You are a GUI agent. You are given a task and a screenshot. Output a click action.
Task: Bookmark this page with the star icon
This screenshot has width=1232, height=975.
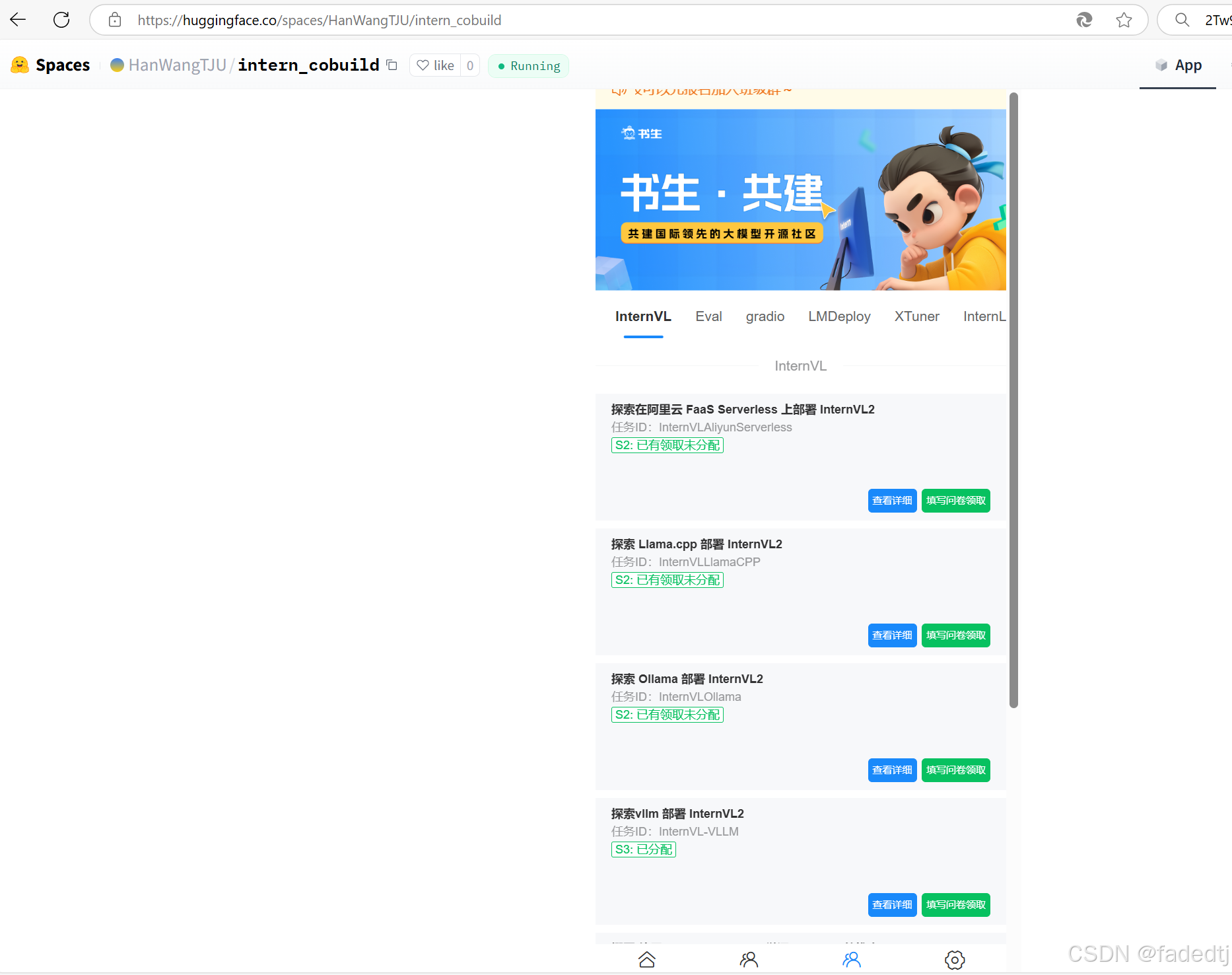point(1124,20)
